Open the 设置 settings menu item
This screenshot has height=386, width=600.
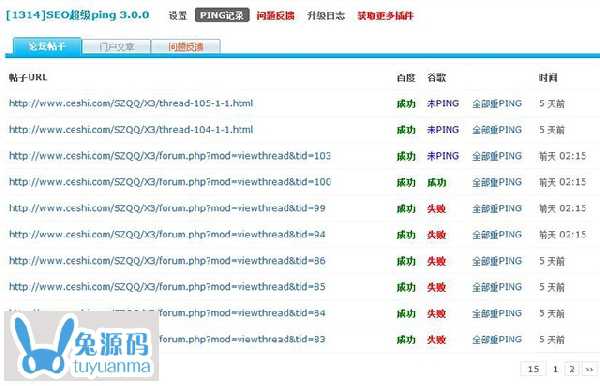click(x=178, y=16)
